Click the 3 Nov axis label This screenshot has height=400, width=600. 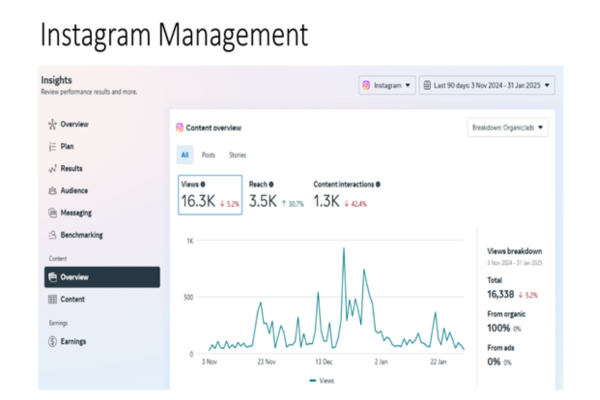209,362
